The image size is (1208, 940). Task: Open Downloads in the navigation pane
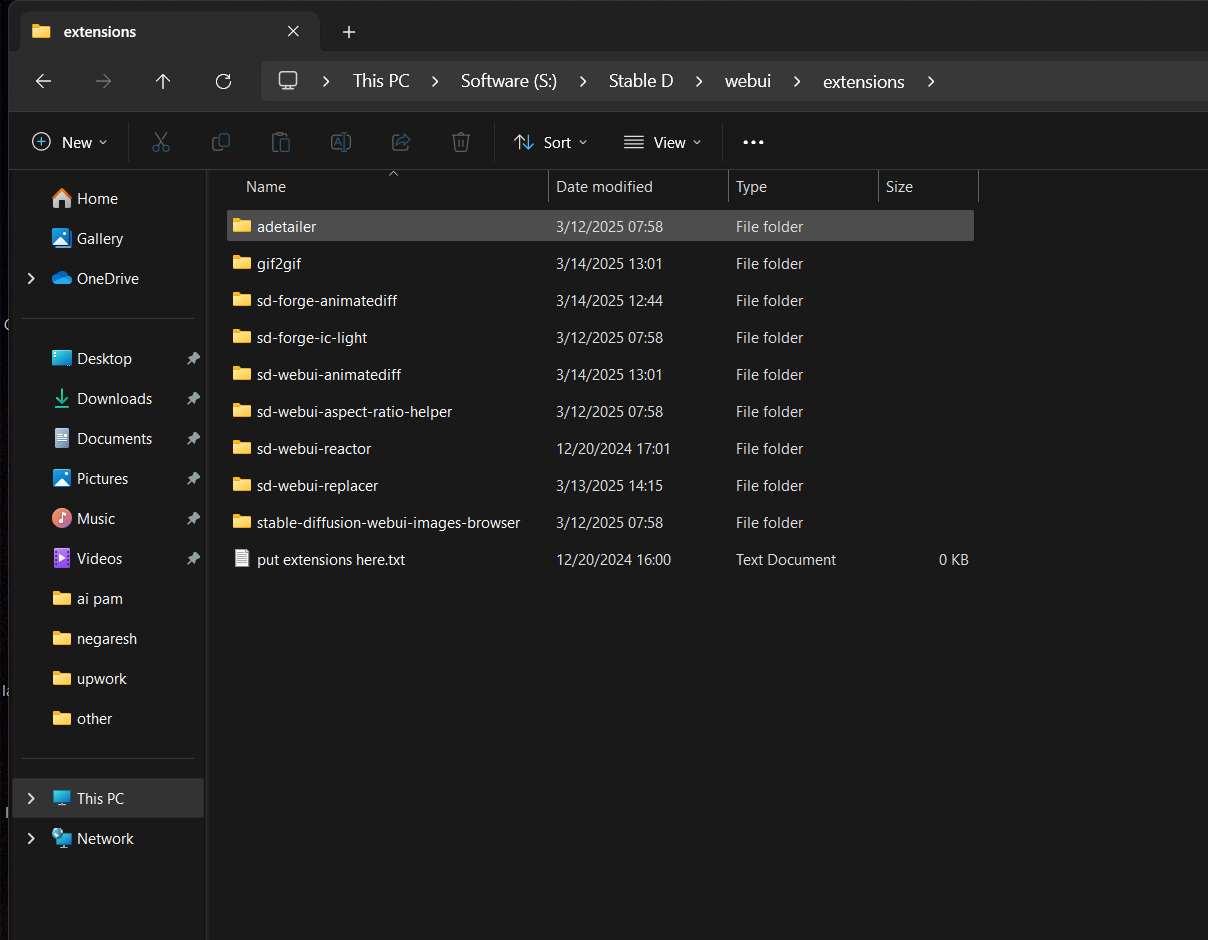[114, 399]
